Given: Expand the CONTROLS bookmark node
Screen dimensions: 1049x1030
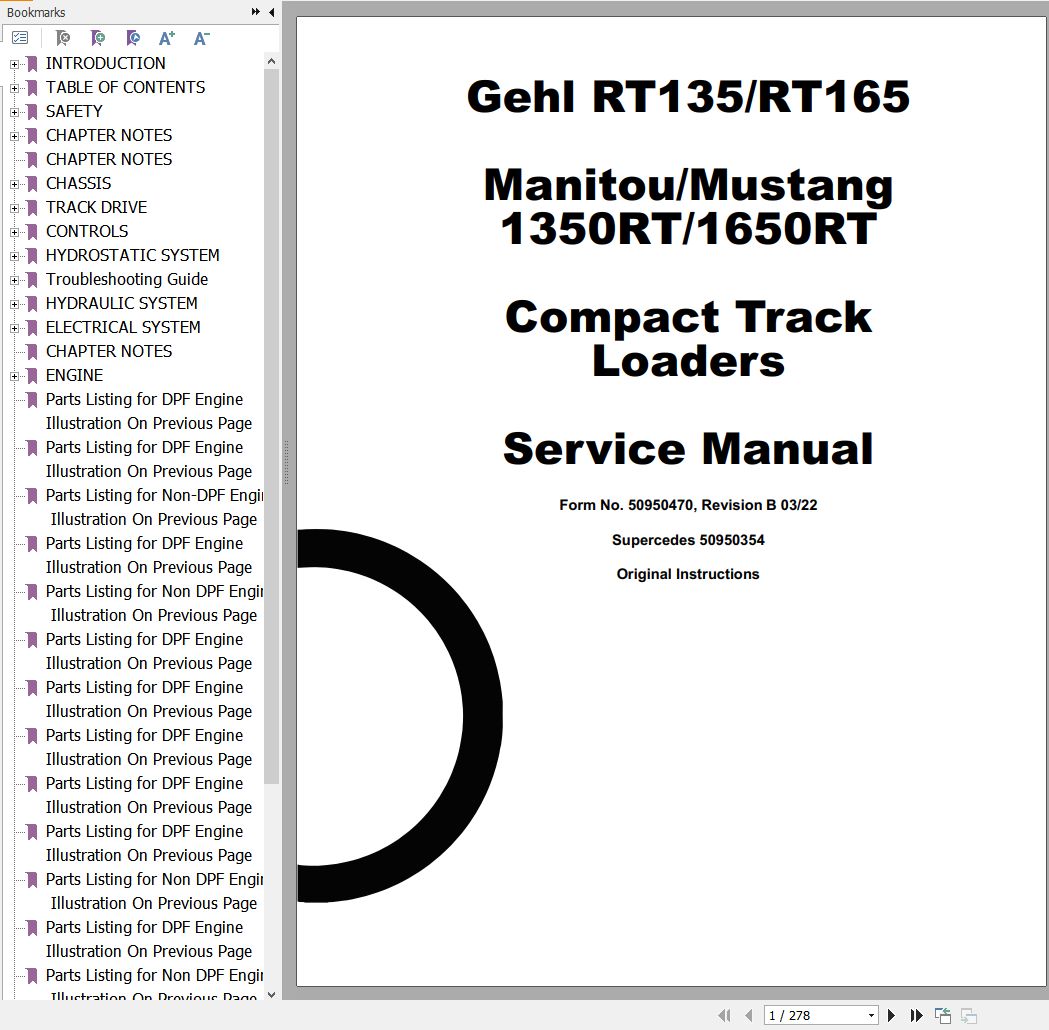Looking at the screenshot, I should pyautogui.click(x=14, y=232).
